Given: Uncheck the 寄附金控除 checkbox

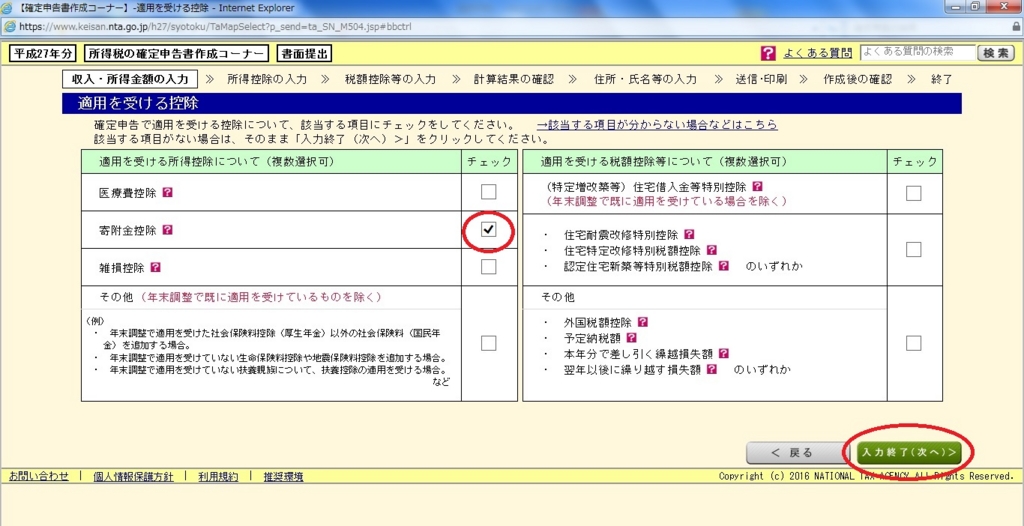Looking at the screenshot, I should 488,229.
